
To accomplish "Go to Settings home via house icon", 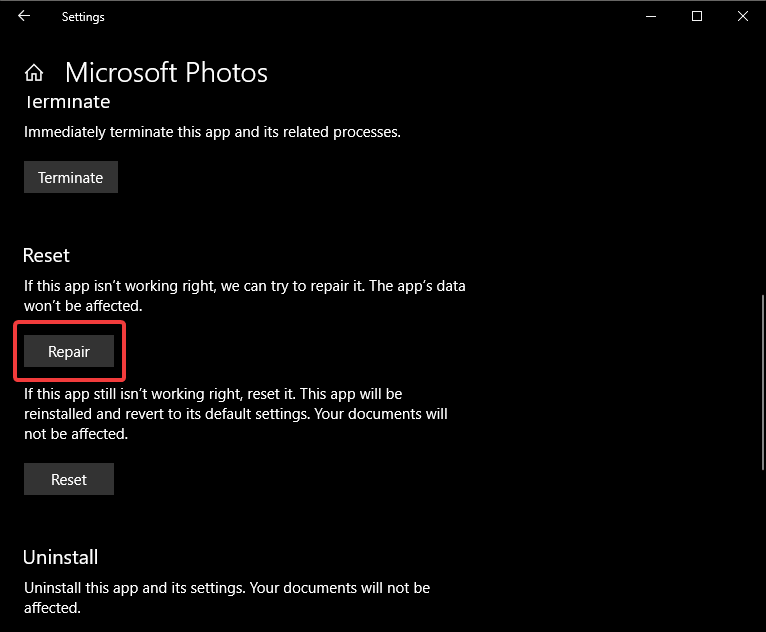I will click(x=34, y=73).
